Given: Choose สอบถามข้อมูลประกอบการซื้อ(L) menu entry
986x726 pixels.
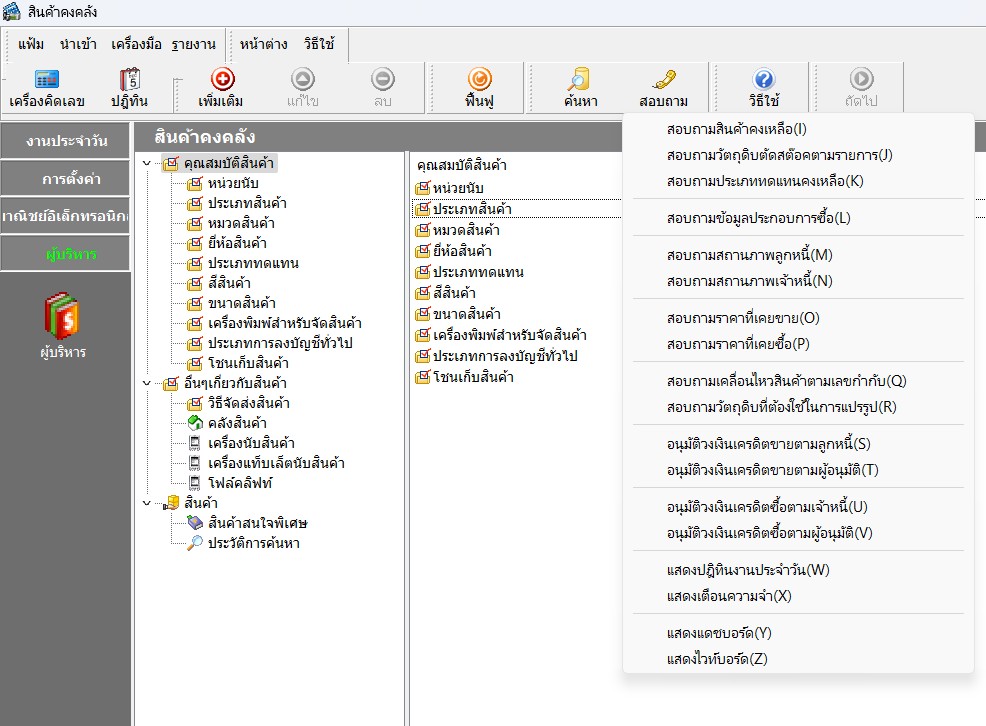Looking at the screenshot, I should coord(798,218).
